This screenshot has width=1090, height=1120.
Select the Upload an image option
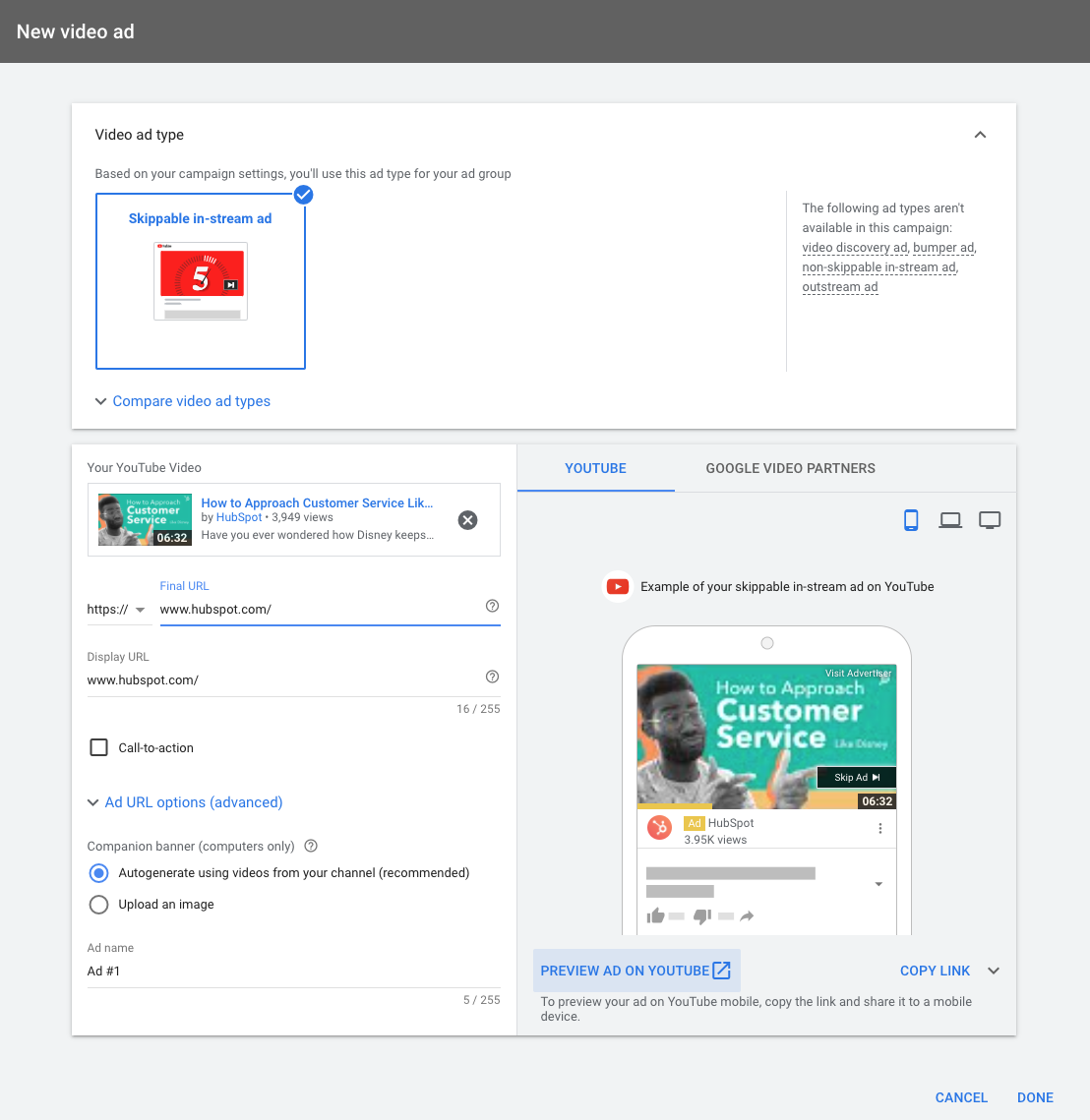pyautogui.click(x=99, y=905)
